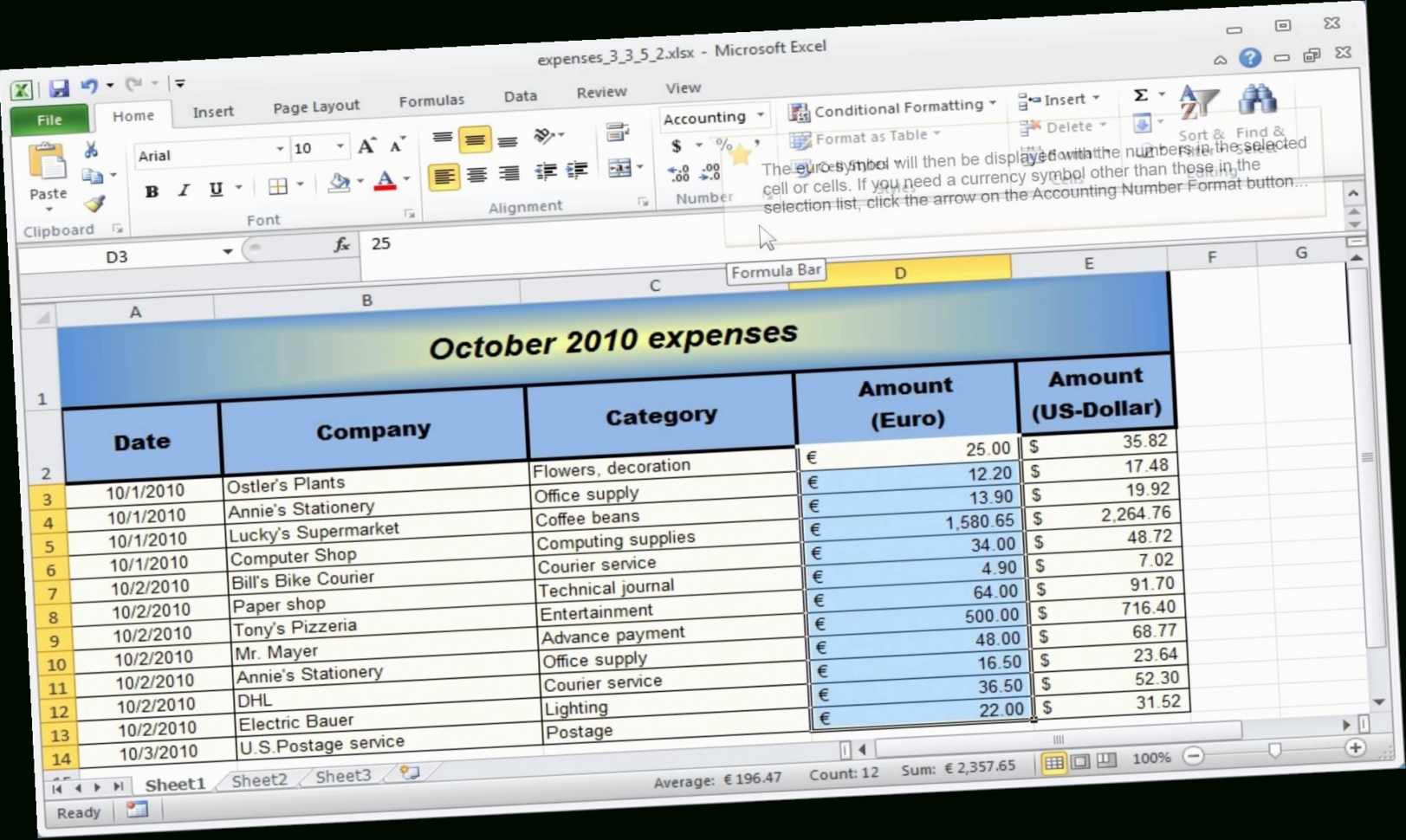Click the Accounting Number Format dollar icon
1406x840 pixels.
point(677,146)
